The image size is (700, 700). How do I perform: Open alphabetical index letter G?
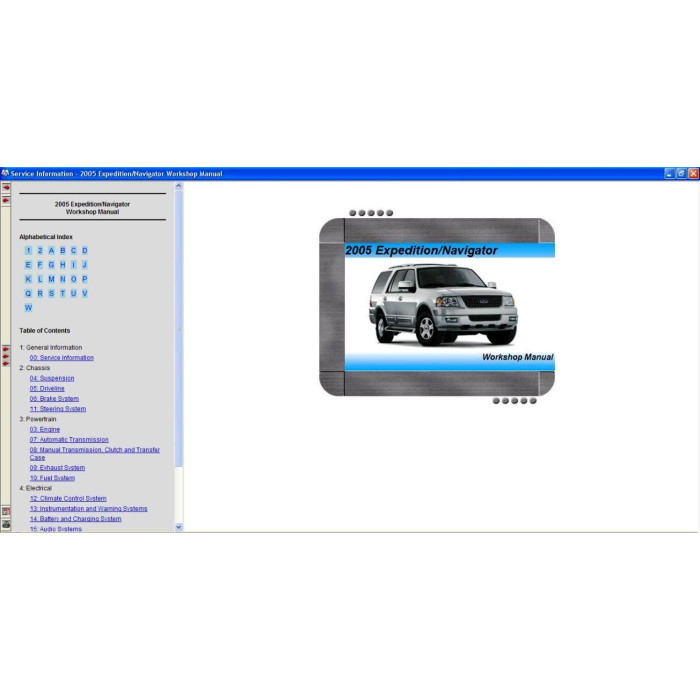[x=51, y=265]
